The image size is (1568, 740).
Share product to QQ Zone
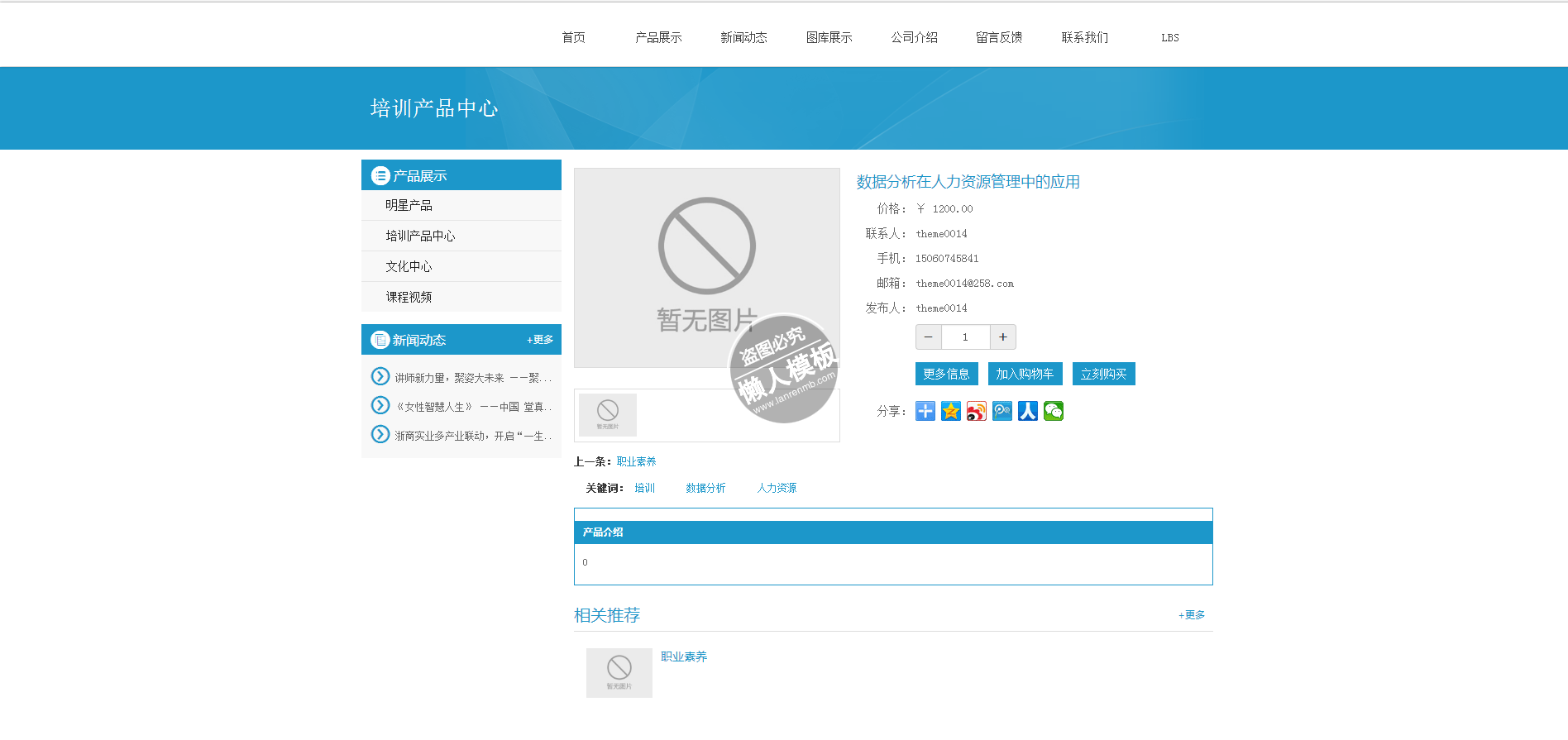tap(951, 411)
